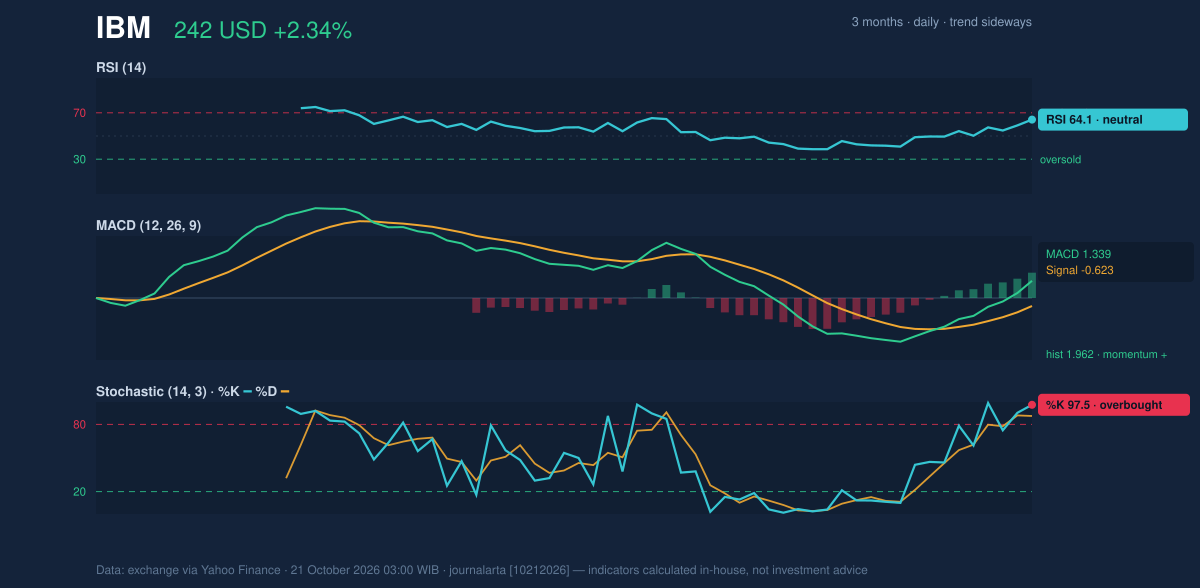Click the data source footer text

(482, 570)
